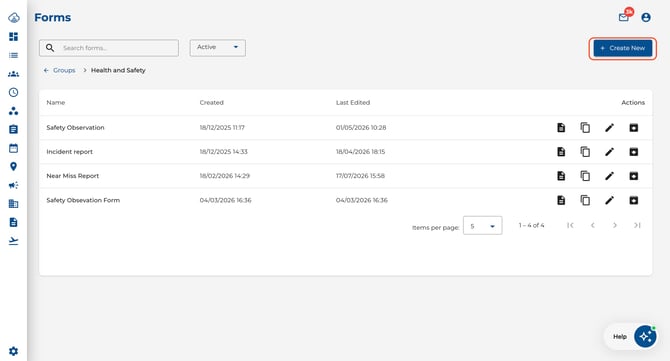Open the cloud logo home icon
Viewport: 670px width, 361px height.
(14, 18)
